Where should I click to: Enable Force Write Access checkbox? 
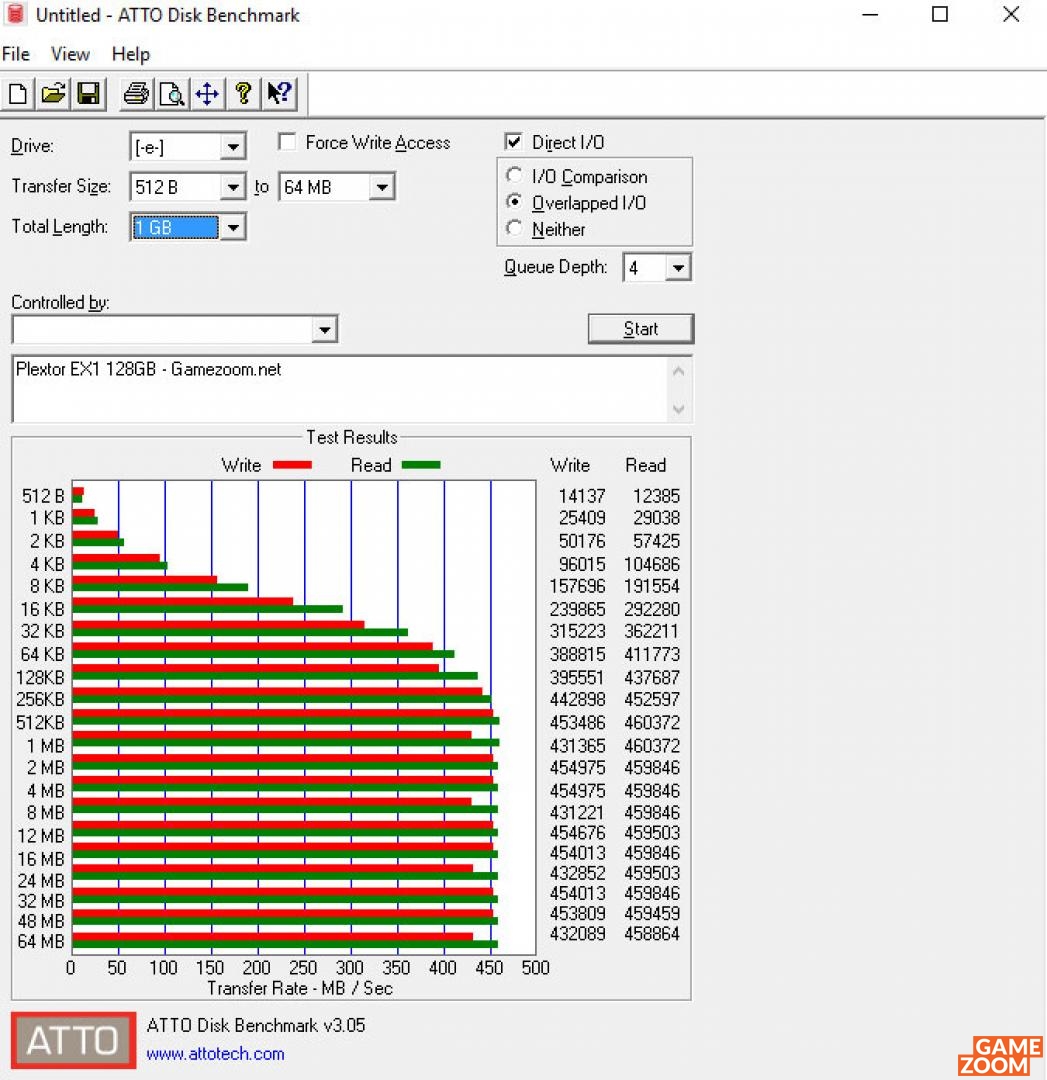(x=287, y=142)
